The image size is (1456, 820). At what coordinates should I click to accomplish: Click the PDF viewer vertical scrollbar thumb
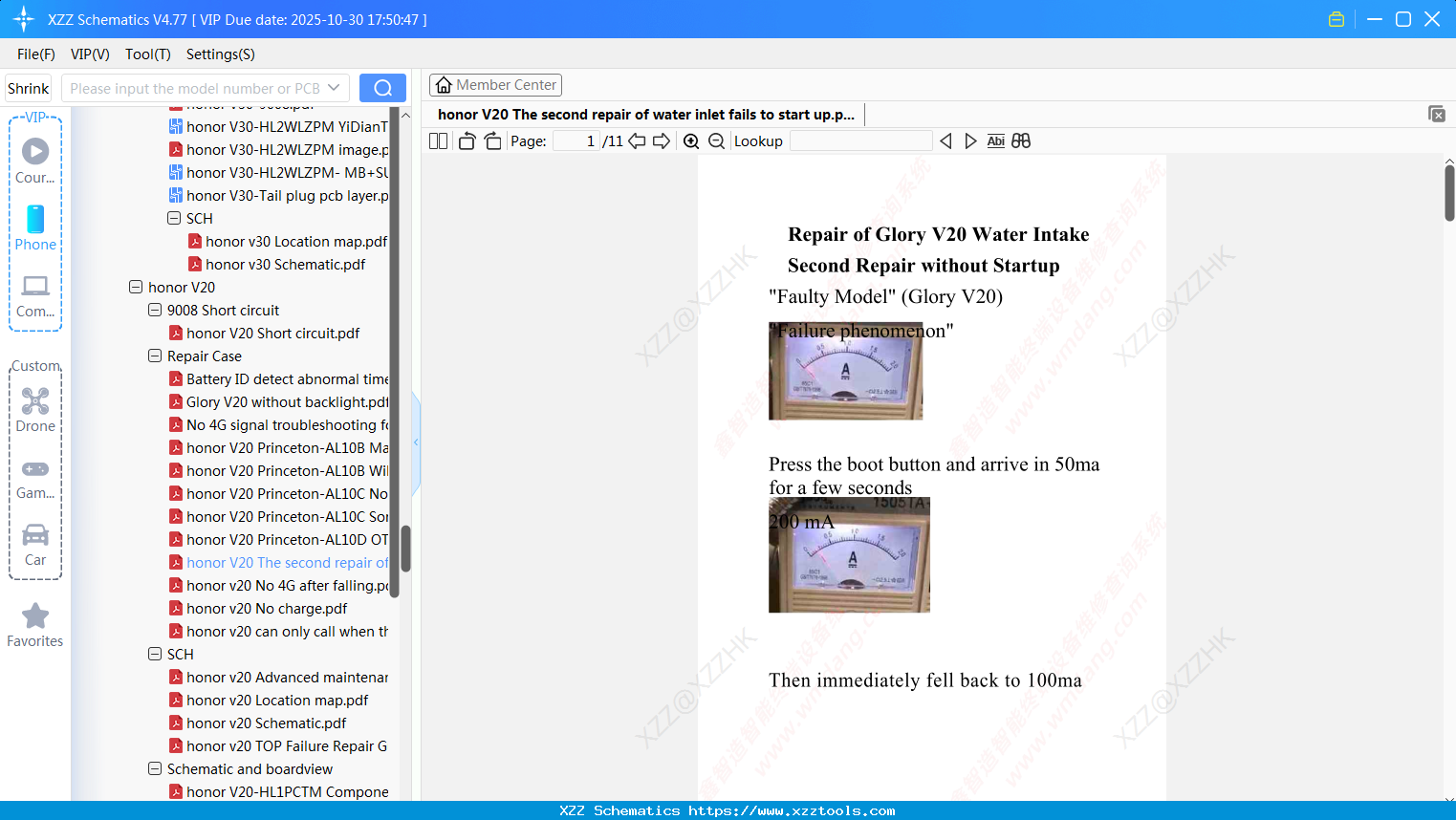pos(1449,192)
